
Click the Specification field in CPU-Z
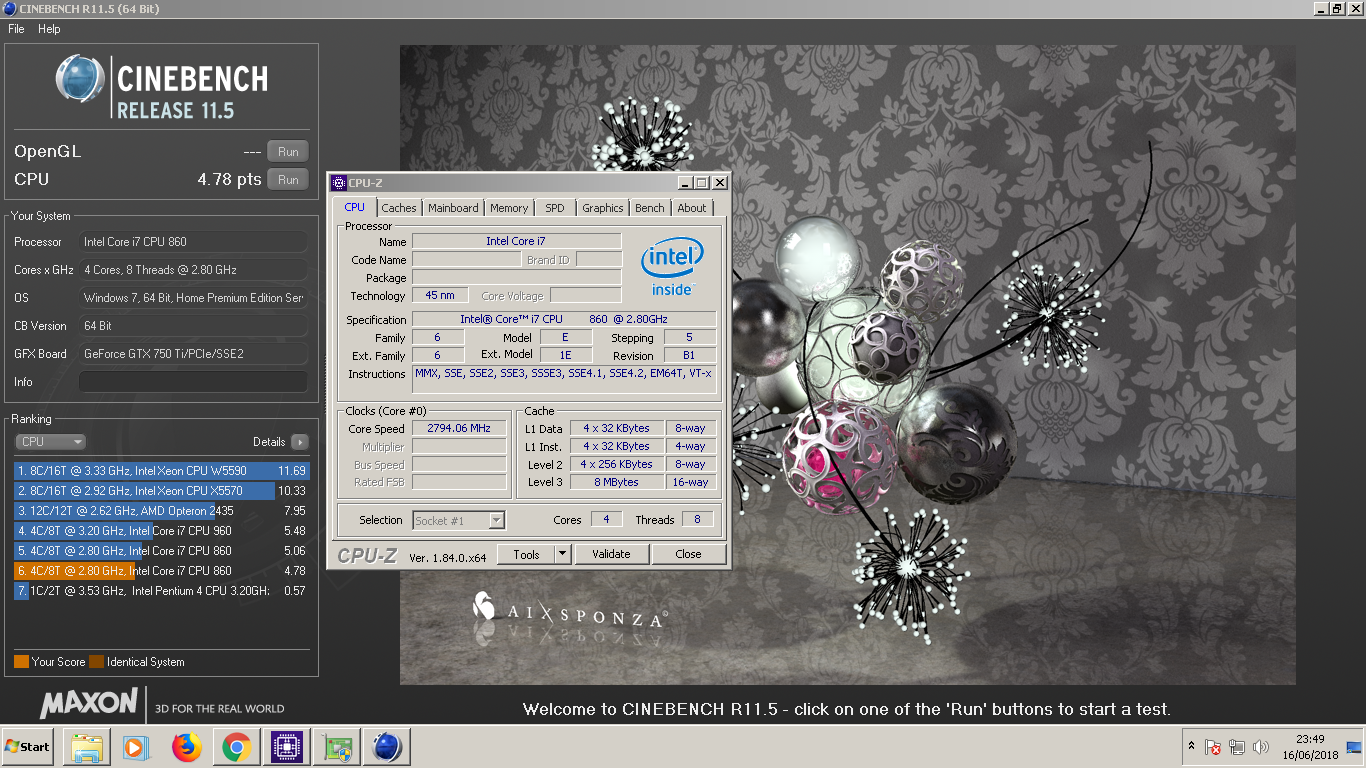coord(564,320)
